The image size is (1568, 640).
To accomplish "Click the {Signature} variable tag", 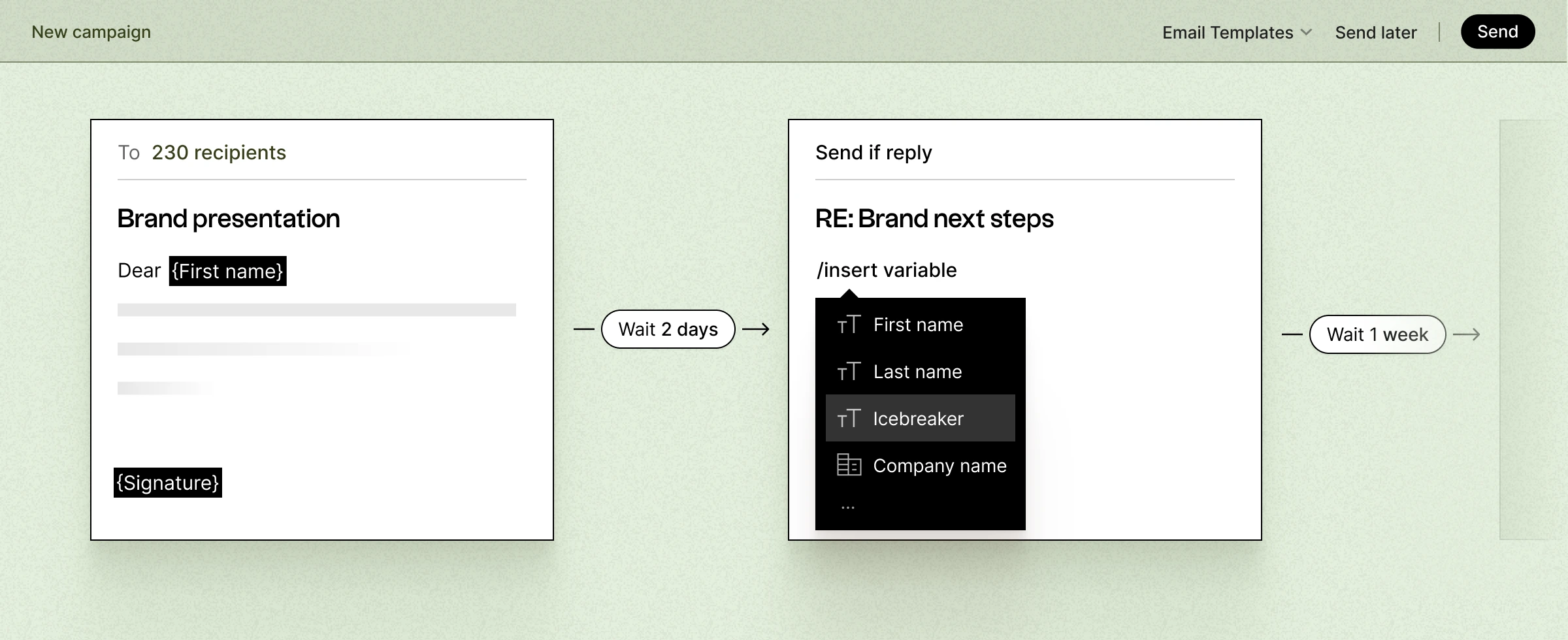I will pyautogui.click(x=168, y=483).
